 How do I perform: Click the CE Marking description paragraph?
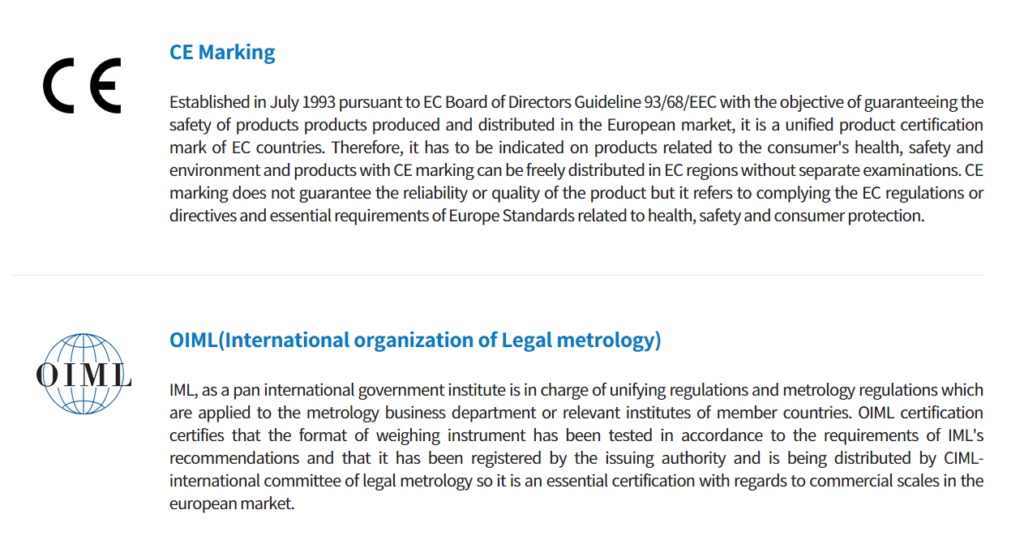576,159
